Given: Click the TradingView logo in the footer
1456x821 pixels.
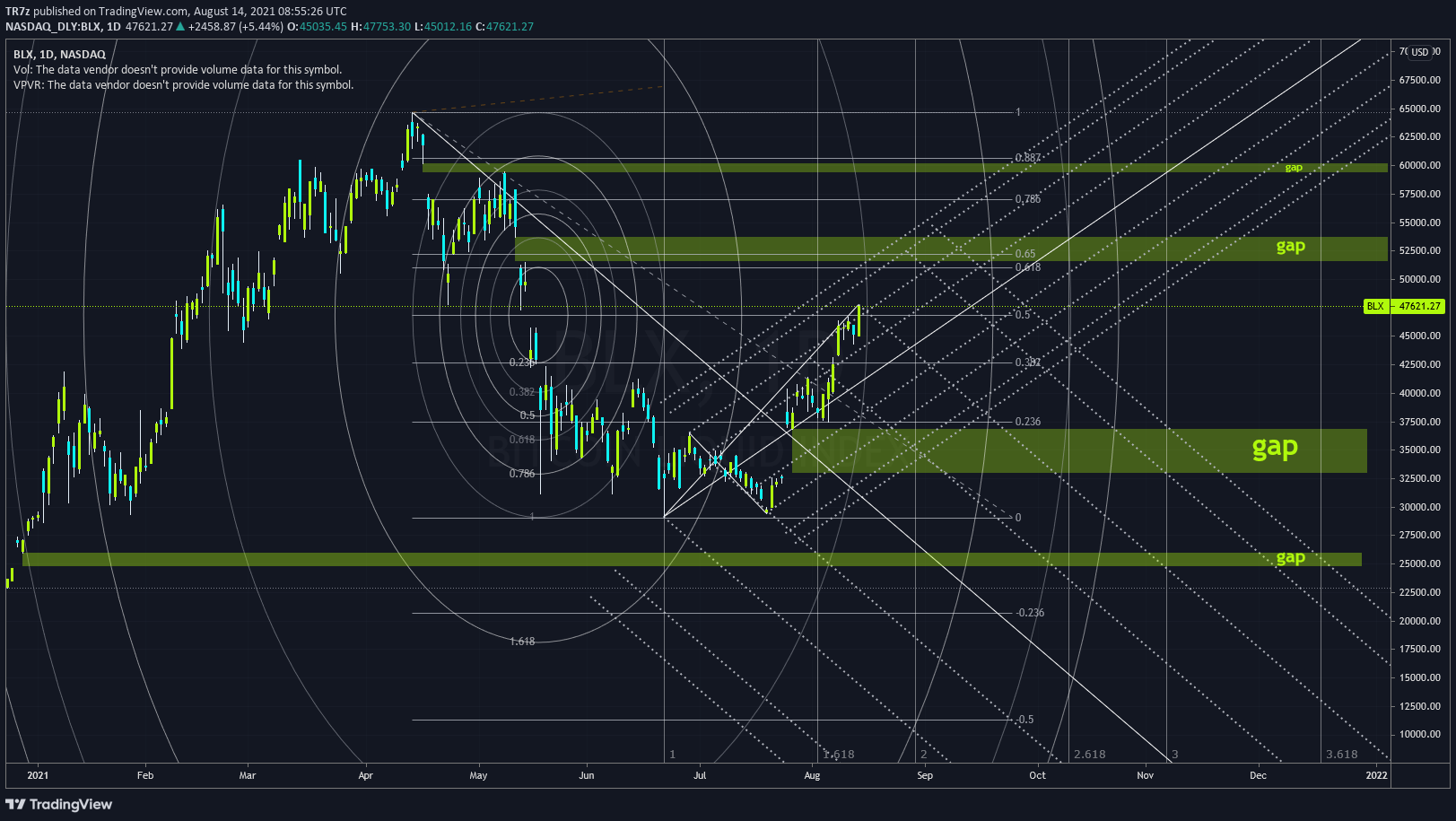Looking at the screenshot, I should coord(59,804).
